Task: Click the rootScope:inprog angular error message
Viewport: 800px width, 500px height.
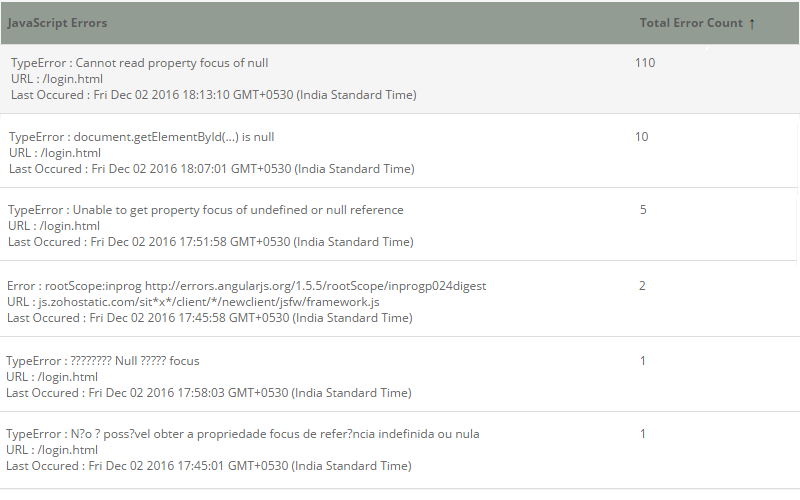Action: coord(246,286)
